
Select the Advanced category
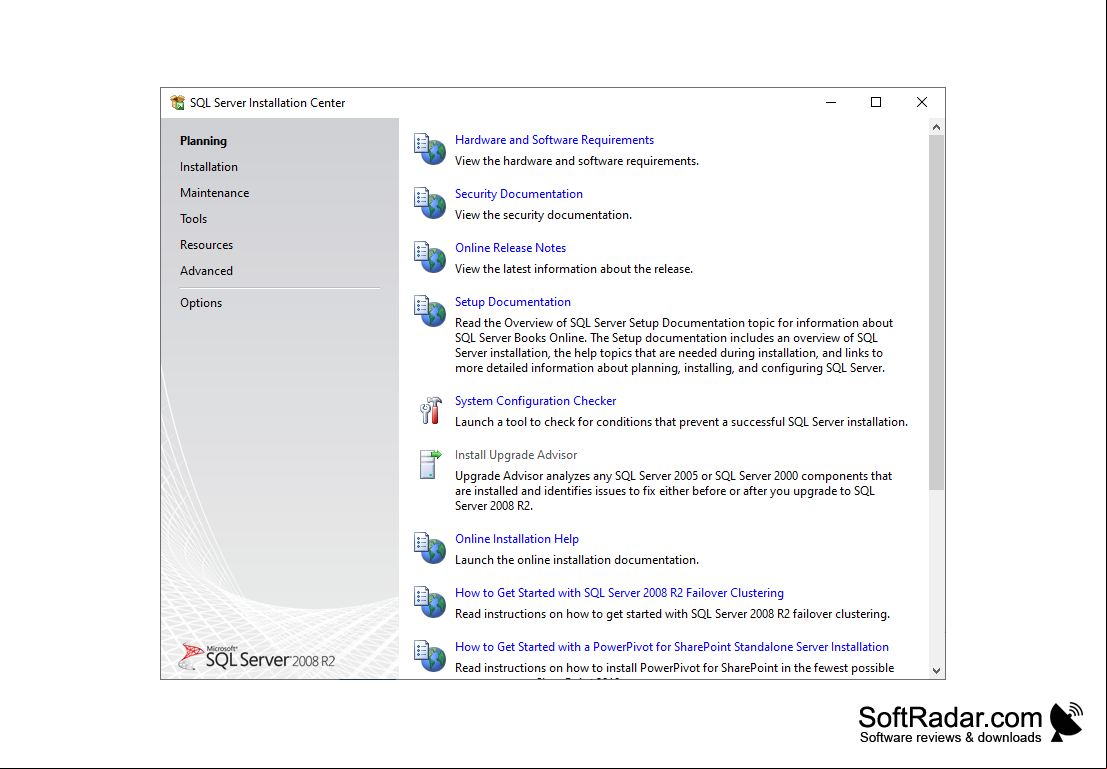tap(206, 270)
